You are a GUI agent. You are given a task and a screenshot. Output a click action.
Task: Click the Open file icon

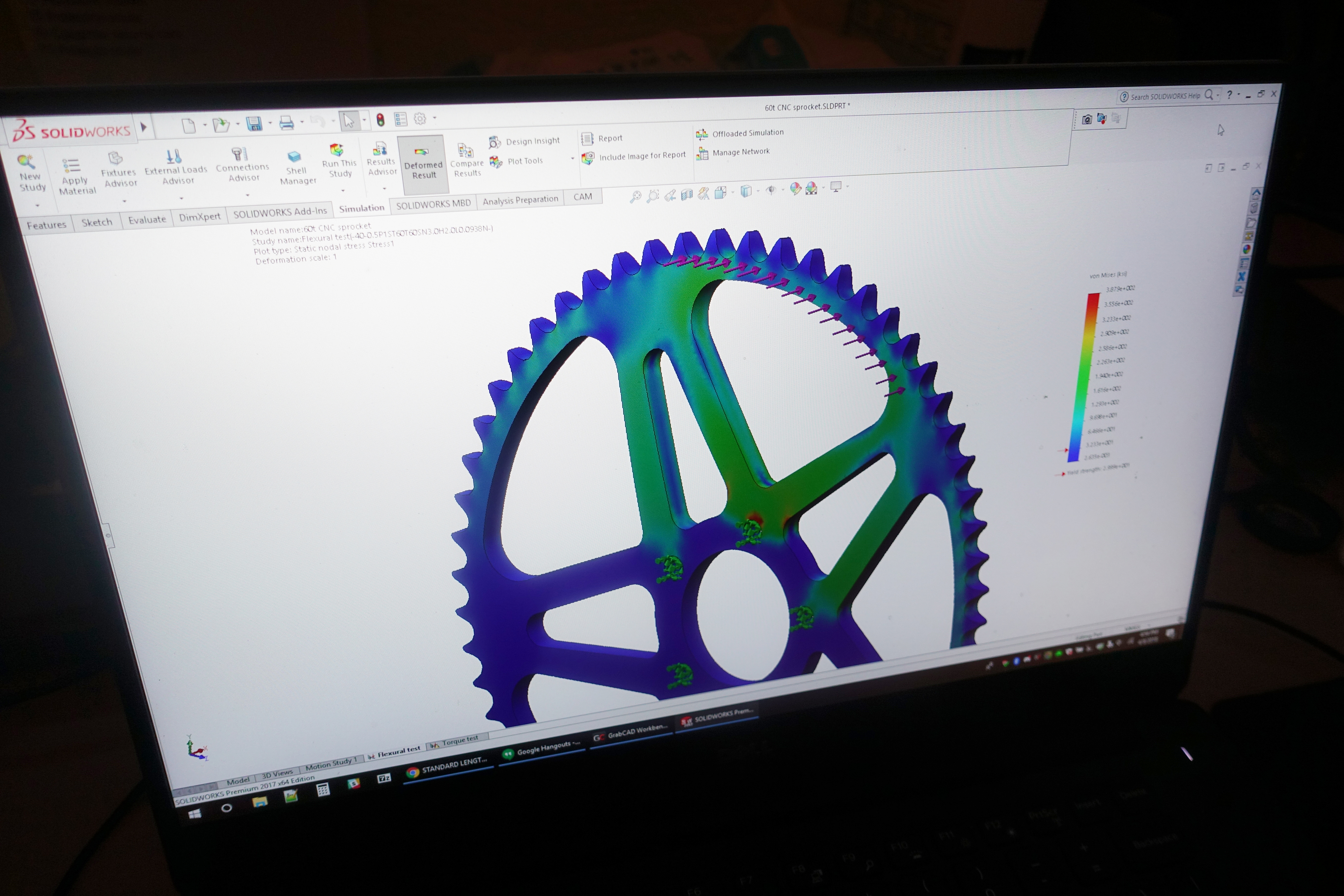221,124
